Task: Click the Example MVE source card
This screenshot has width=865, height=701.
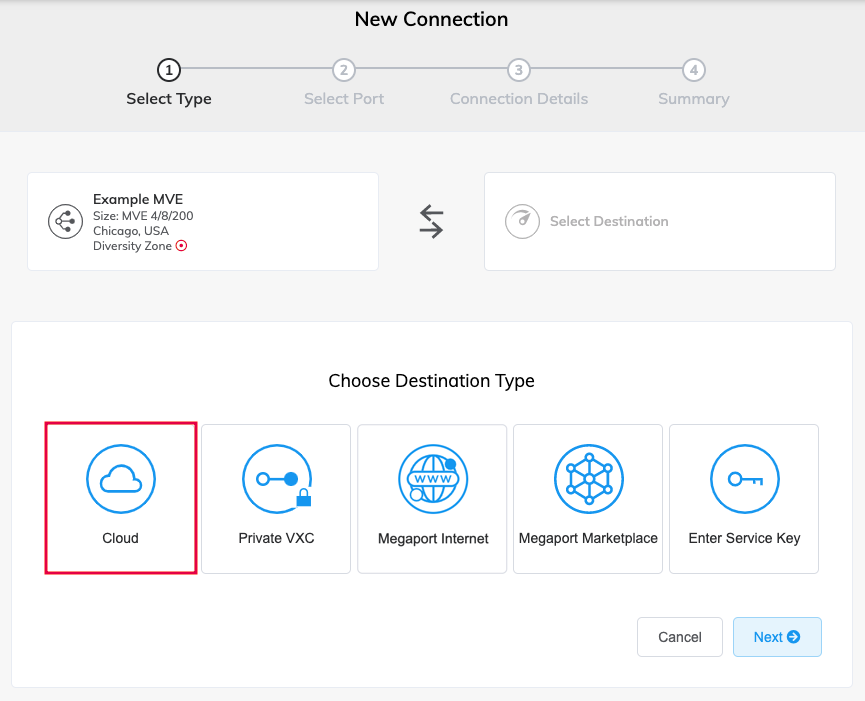Action: pos(203,222)
